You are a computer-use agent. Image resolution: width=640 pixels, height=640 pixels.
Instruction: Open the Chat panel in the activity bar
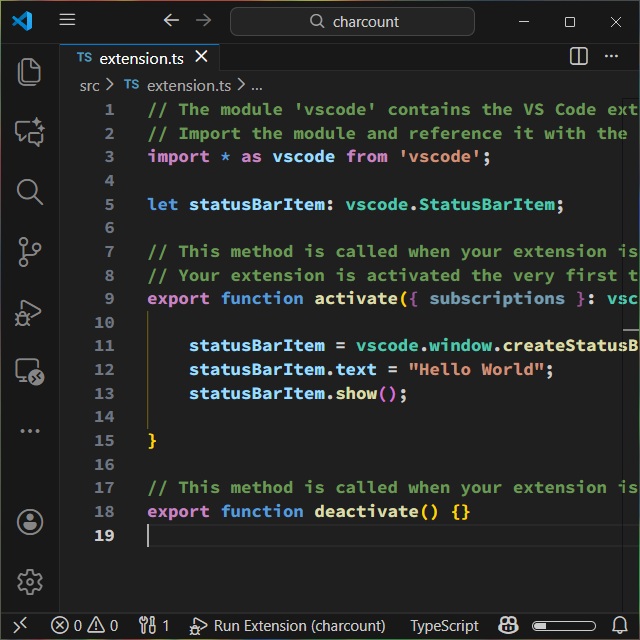[30, 131]
